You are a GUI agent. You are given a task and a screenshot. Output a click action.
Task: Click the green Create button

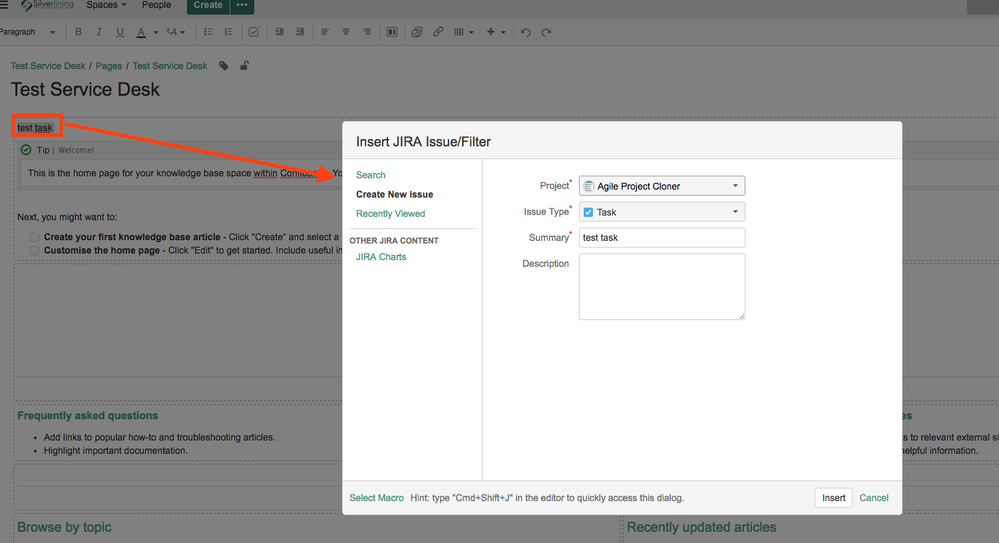pos(208,6)
